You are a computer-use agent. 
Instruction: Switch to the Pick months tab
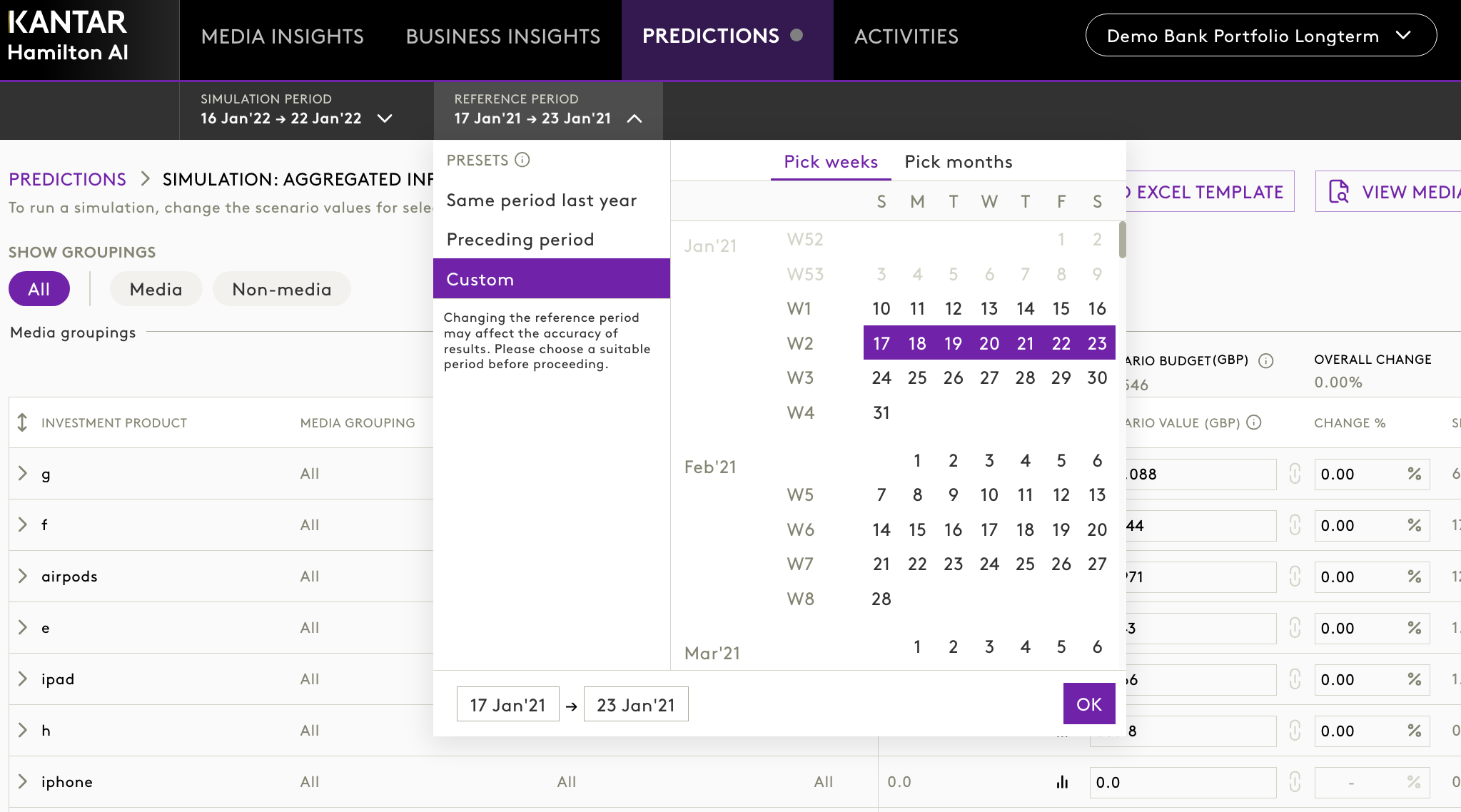(958, 162)
